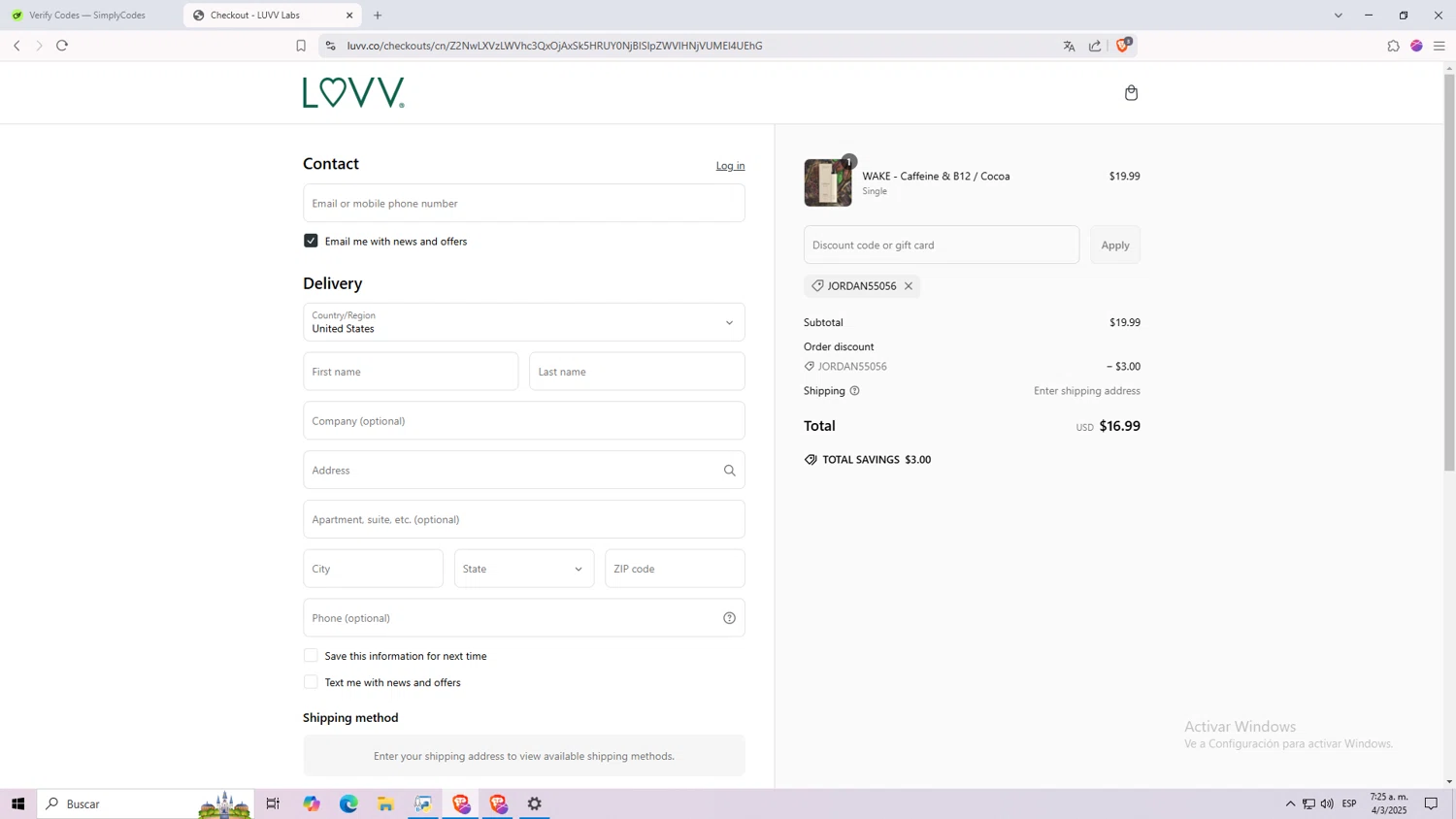Launch Microsoft Edge from taskbar
This screenshot has height=819, width=1456.
348,803
